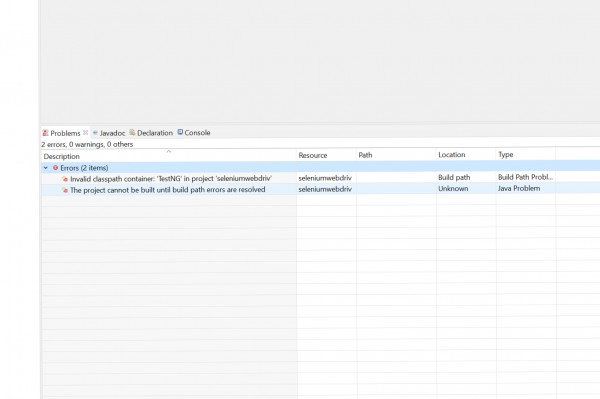
Task: Click the Declaration tab icon
Action: pyautogui.click(x=132, y=132)
